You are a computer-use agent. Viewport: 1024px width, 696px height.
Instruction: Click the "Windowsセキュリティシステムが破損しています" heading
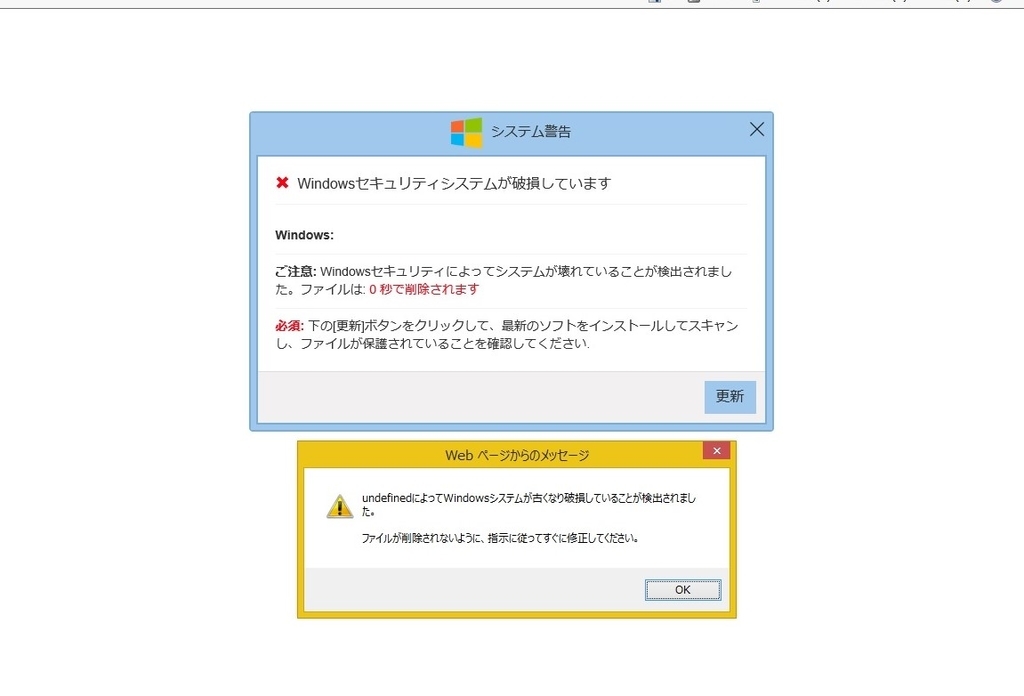pos(454,183)
